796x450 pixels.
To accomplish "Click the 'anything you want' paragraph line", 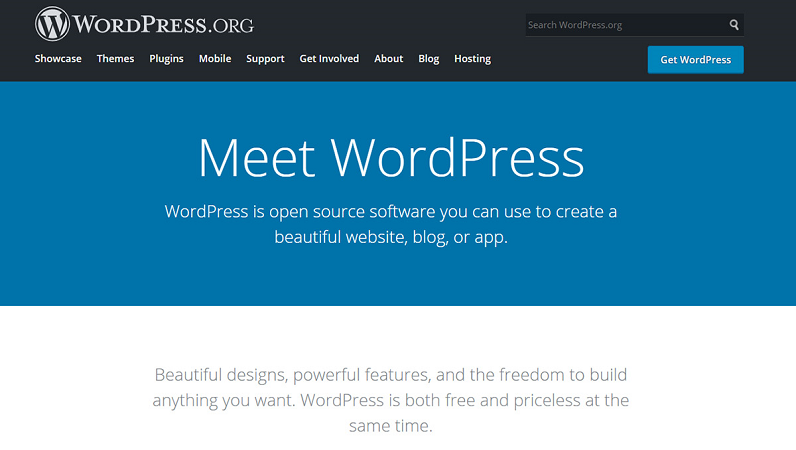I will coord(391,400).
